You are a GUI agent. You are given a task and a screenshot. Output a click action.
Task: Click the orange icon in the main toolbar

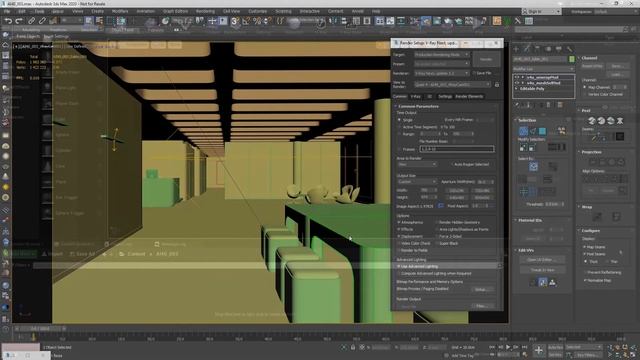click(497, 20)
